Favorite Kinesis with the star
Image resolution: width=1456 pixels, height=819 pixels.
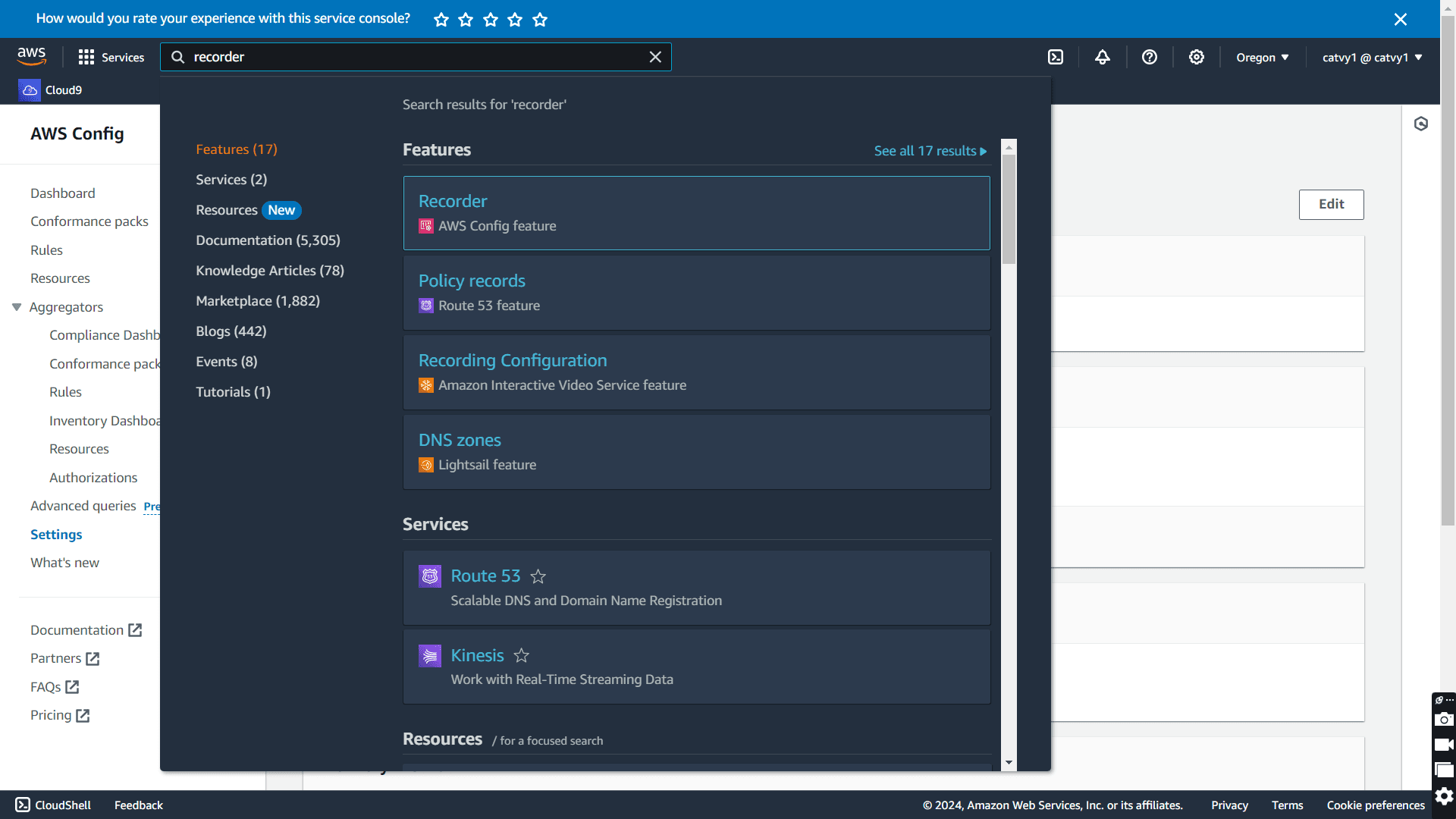click(x=521, y=655)
